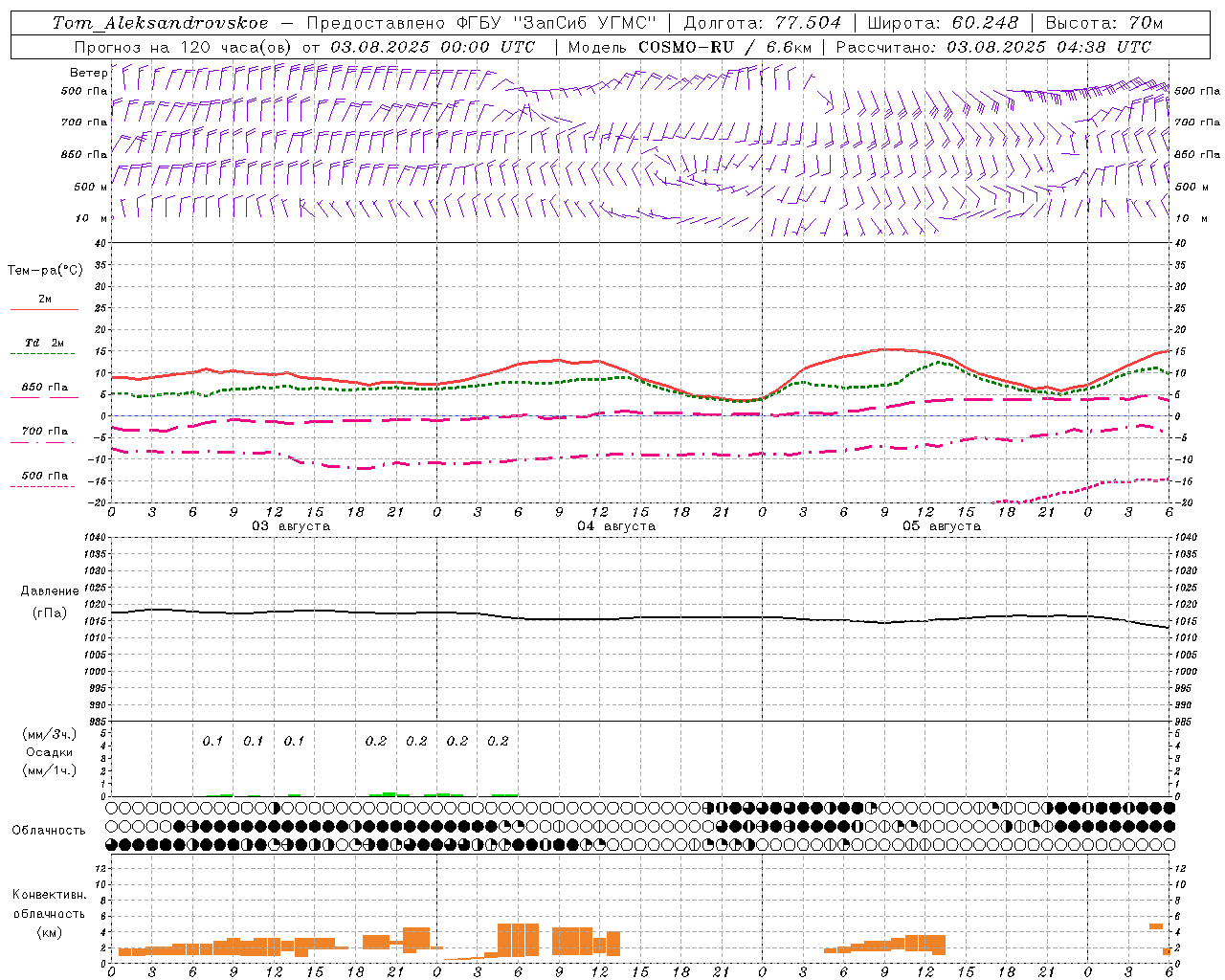Screen dimensions: 1225x980
Task: Select the (мм/3ч.) units label
Action: (50, 734)
